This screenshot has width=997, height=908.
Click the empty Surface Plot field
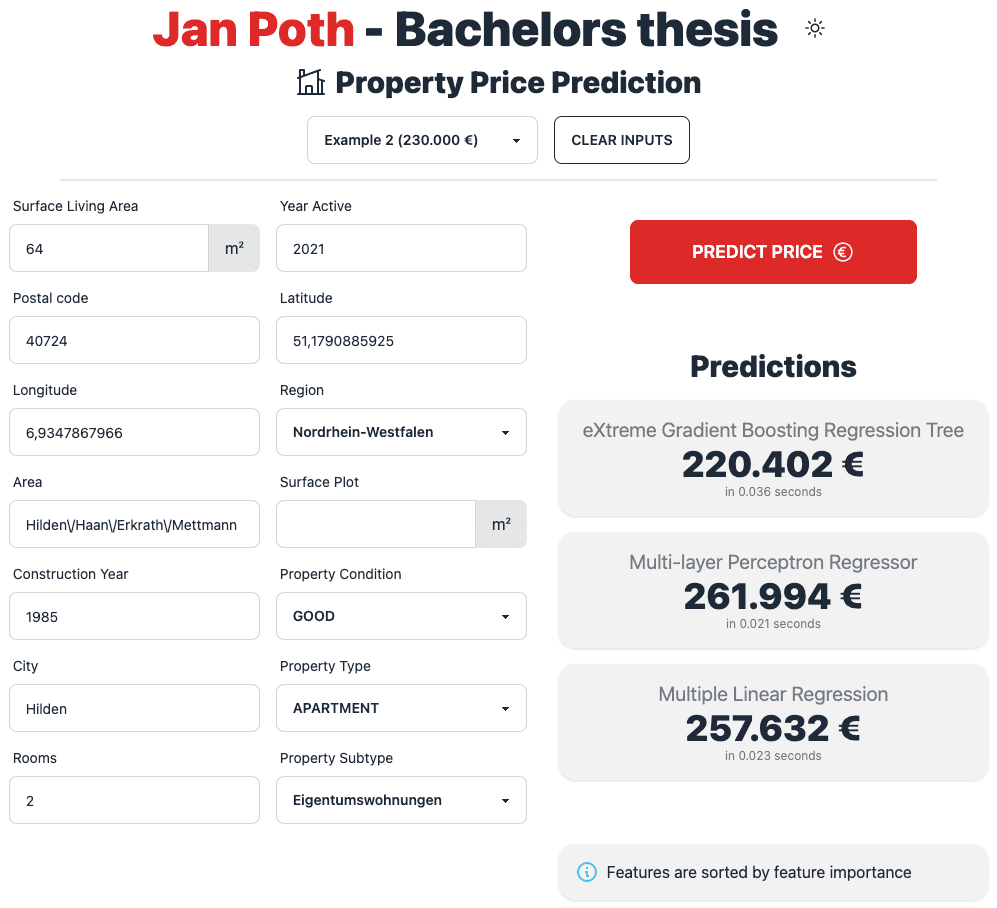(376, 524)
